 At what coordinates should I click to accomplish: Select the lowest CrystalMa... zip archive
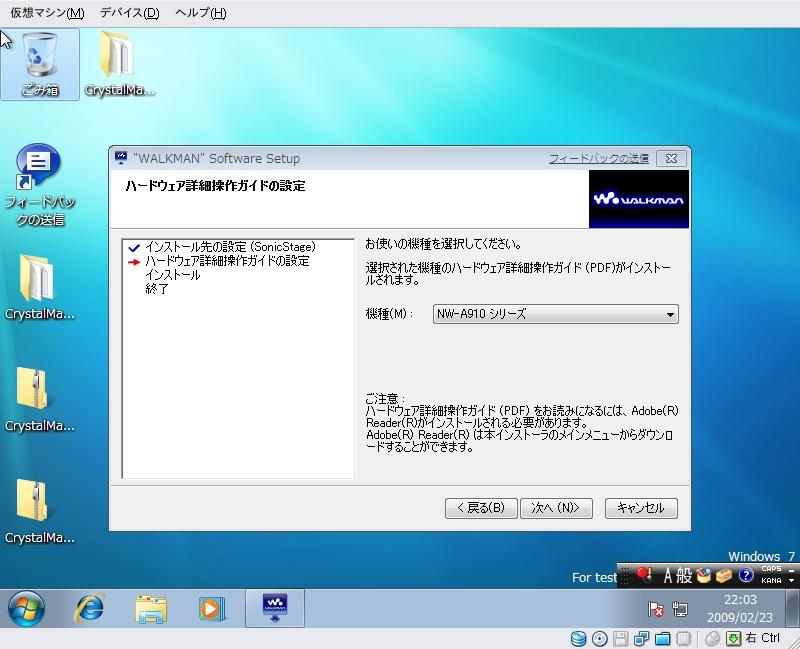tap(40, 512)
